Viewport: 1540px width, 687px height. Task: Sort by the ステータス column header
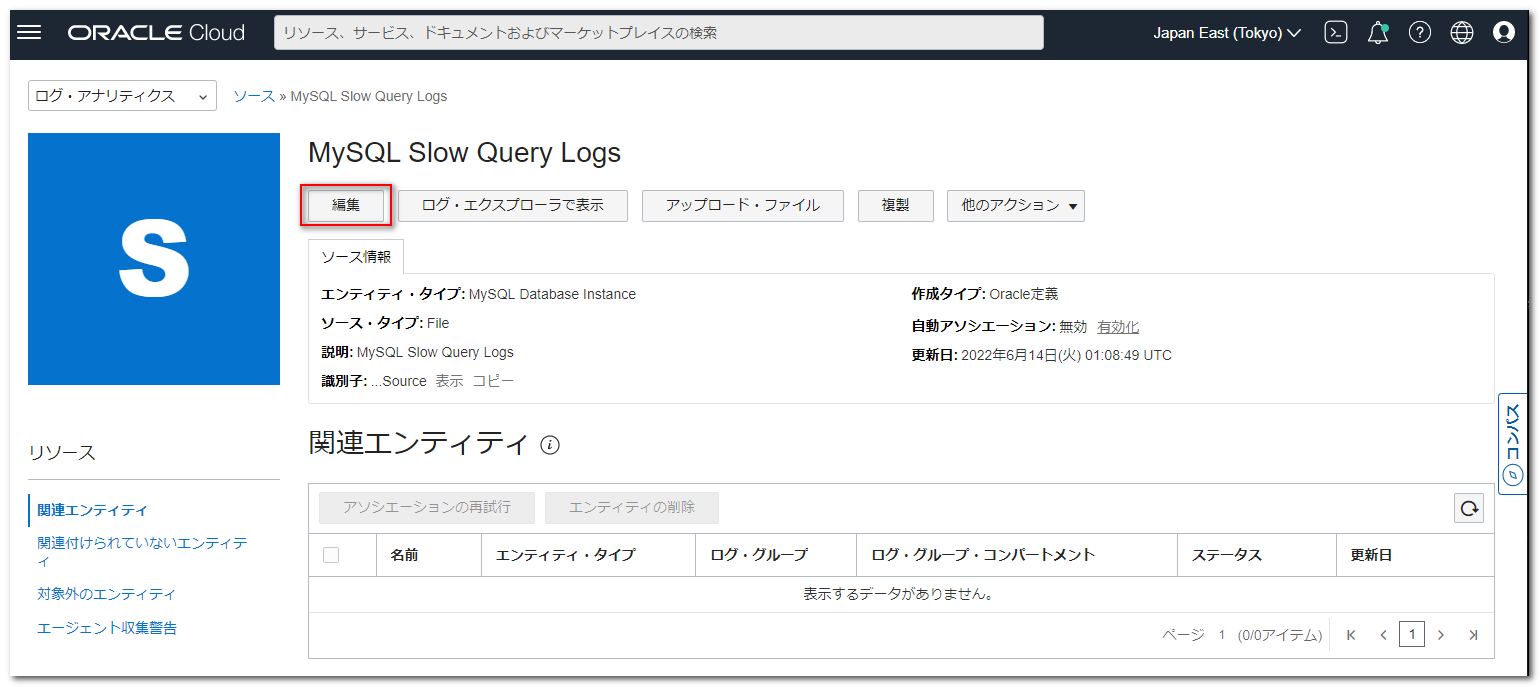coord(1226,555)
